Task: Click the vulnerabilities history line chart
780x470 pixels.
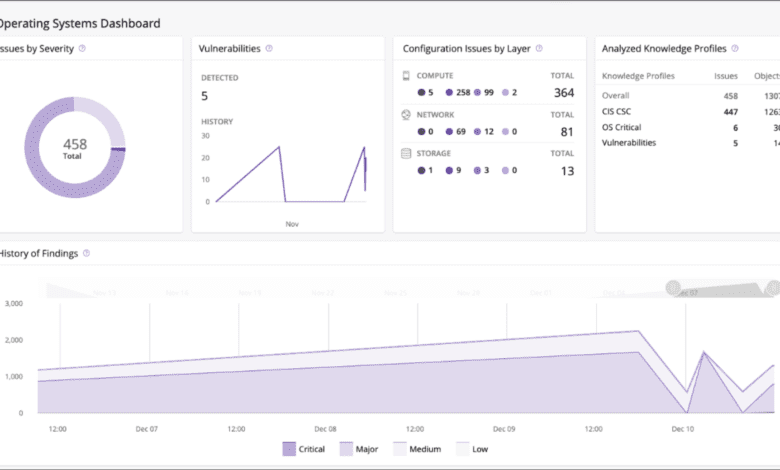Action: [291, 174]
